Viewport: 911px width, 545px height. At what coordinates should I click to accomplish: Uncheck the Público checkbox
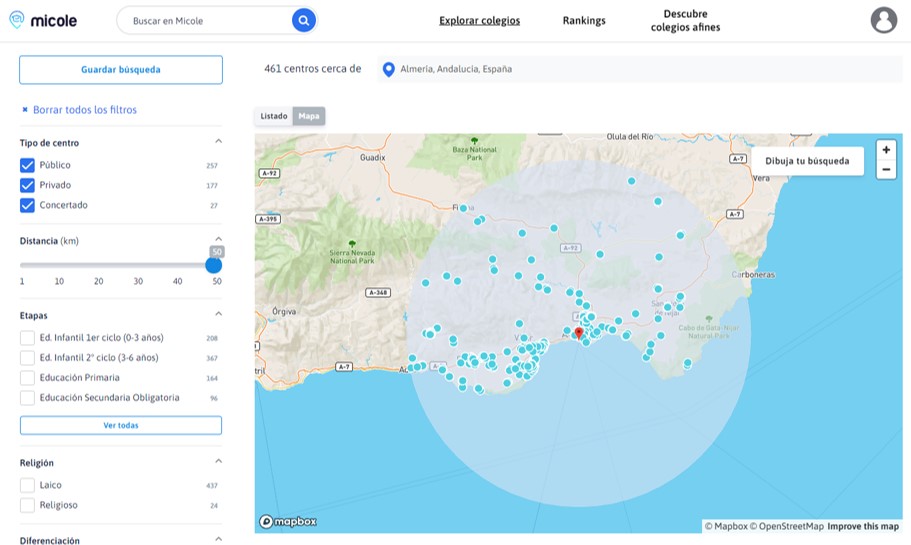click(x=27, y=166)
